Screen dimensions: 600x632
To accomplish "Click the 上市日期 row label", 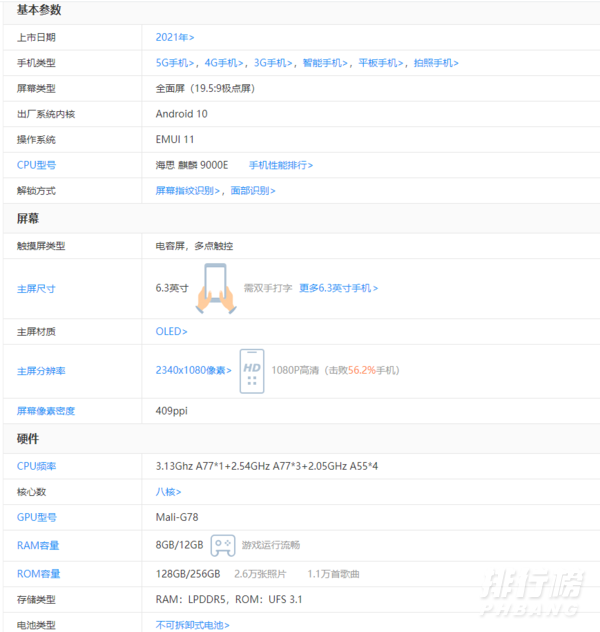I will 36,37.
